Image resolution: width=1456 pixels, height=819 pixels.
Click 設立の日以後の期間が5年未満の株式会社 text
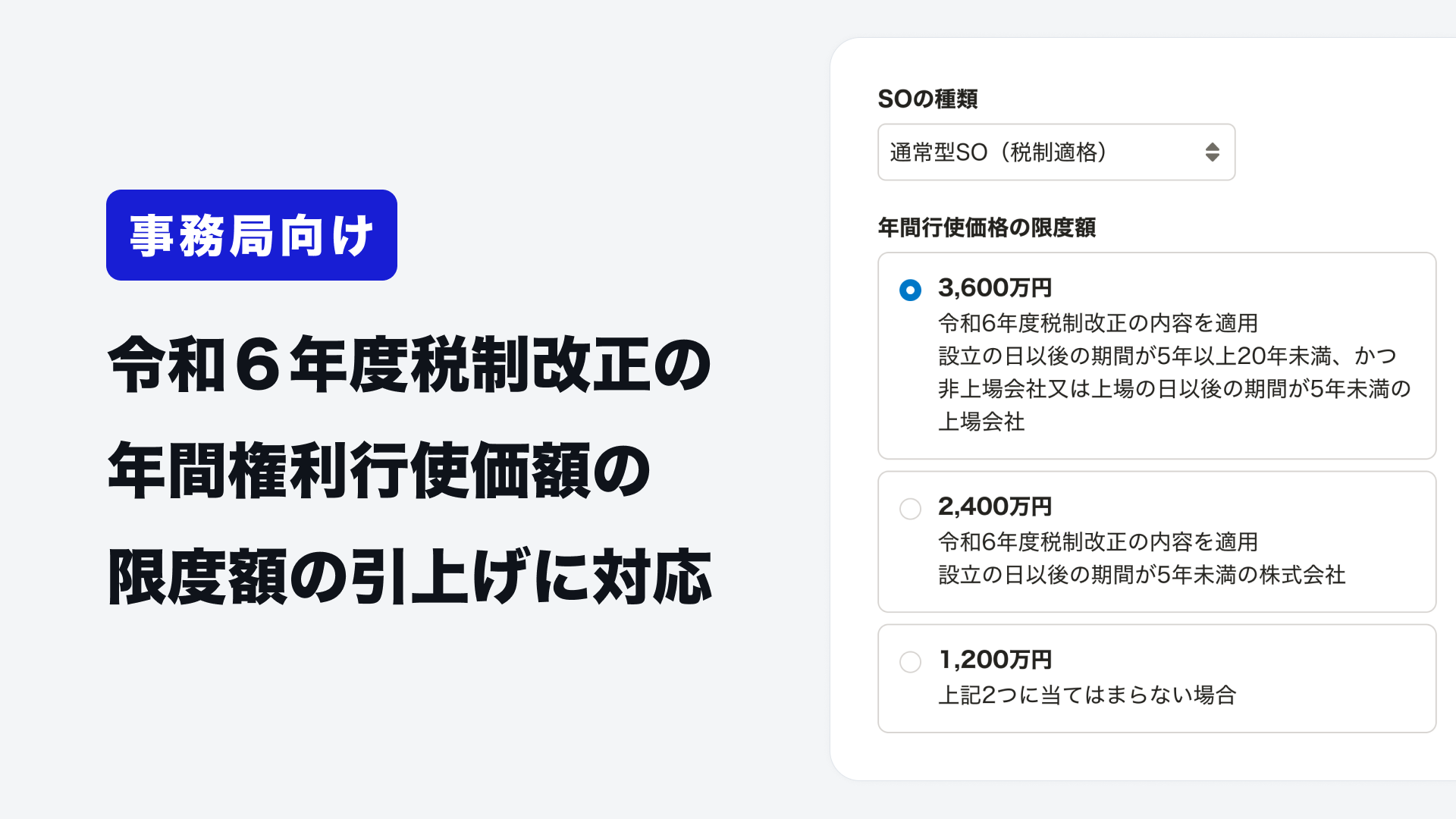pyautogui.click(x=1142, y=575)
